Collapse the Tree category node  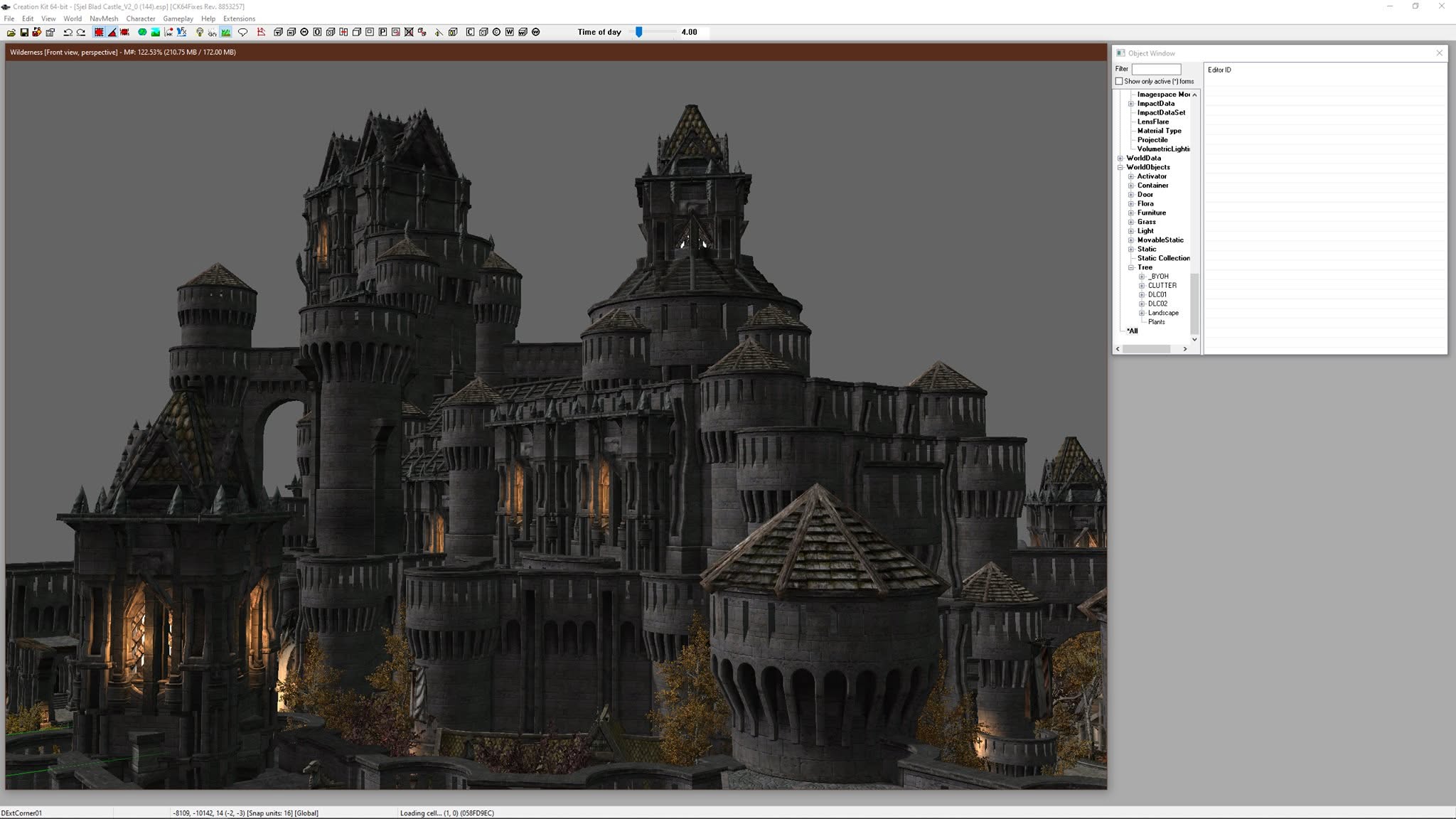tap(1131, 267)
